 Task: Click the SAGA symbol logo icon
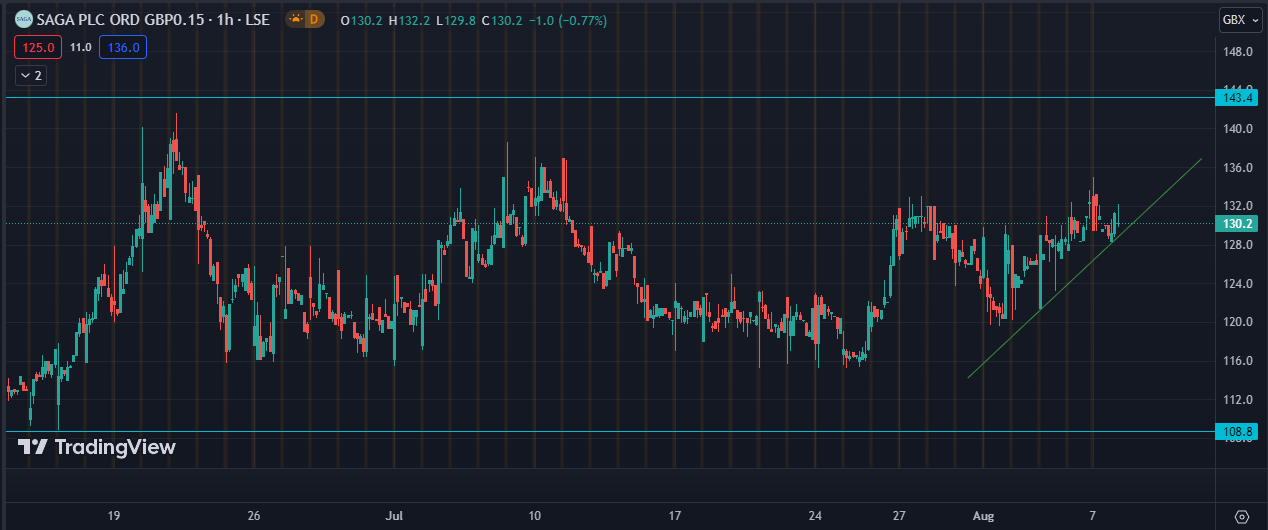(x=23, y=19)
